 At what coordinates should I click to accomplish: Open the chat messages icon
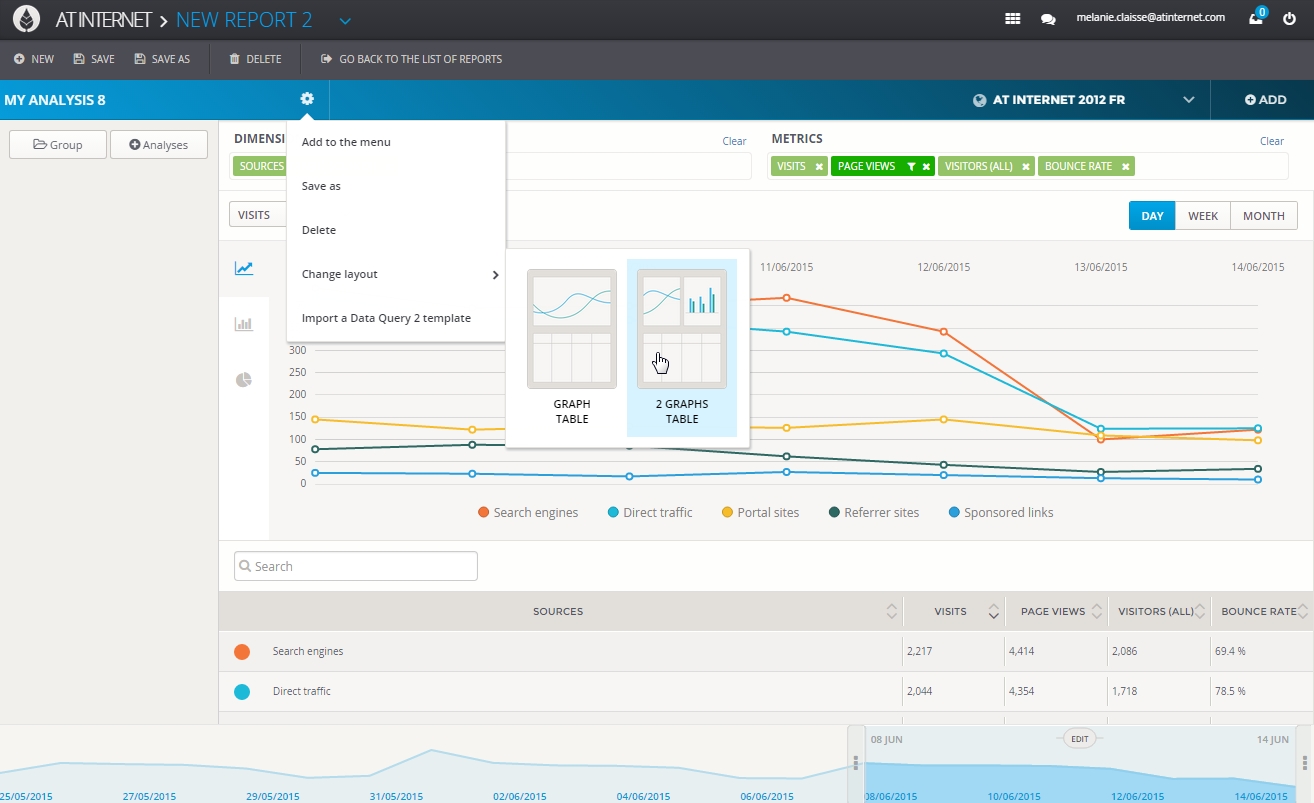tap(1048, 19)
